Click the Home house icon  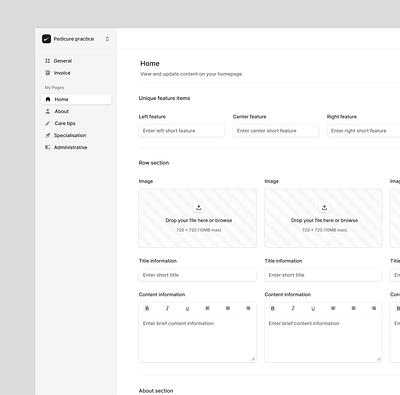pos(48,99)
